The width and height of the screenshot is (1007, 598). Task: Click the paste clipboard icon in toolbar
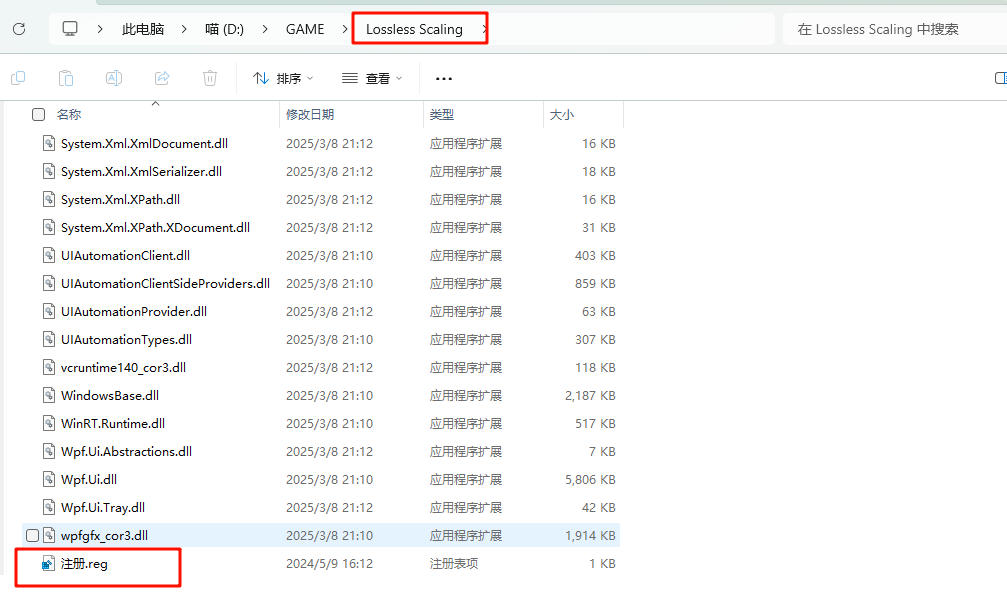tap(66, 78)
